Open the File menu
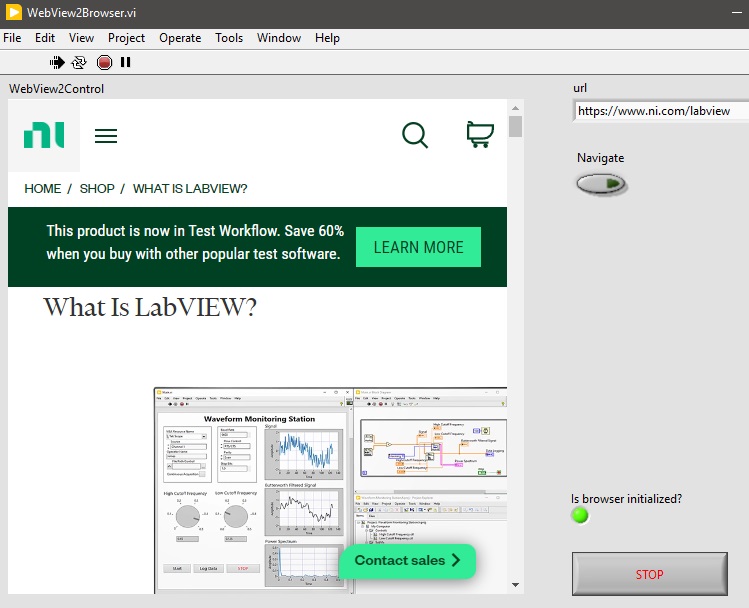Image resolution: width=749 pixels, height=608 pixels. tap(12, 38)
